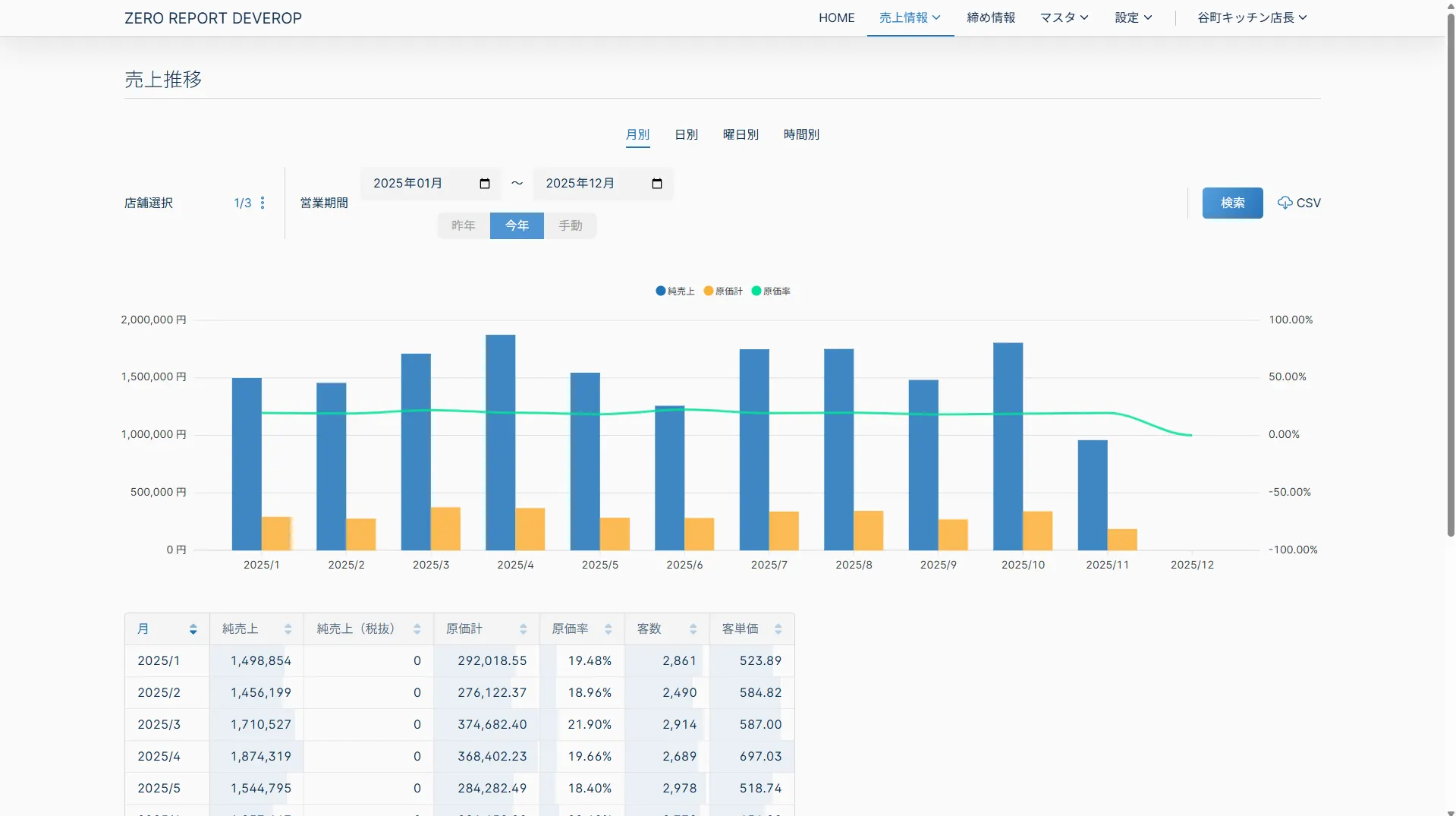Viewport: 1456px width, 816px height.
Task: Go to HOME in the navigation
Action: 836,17
